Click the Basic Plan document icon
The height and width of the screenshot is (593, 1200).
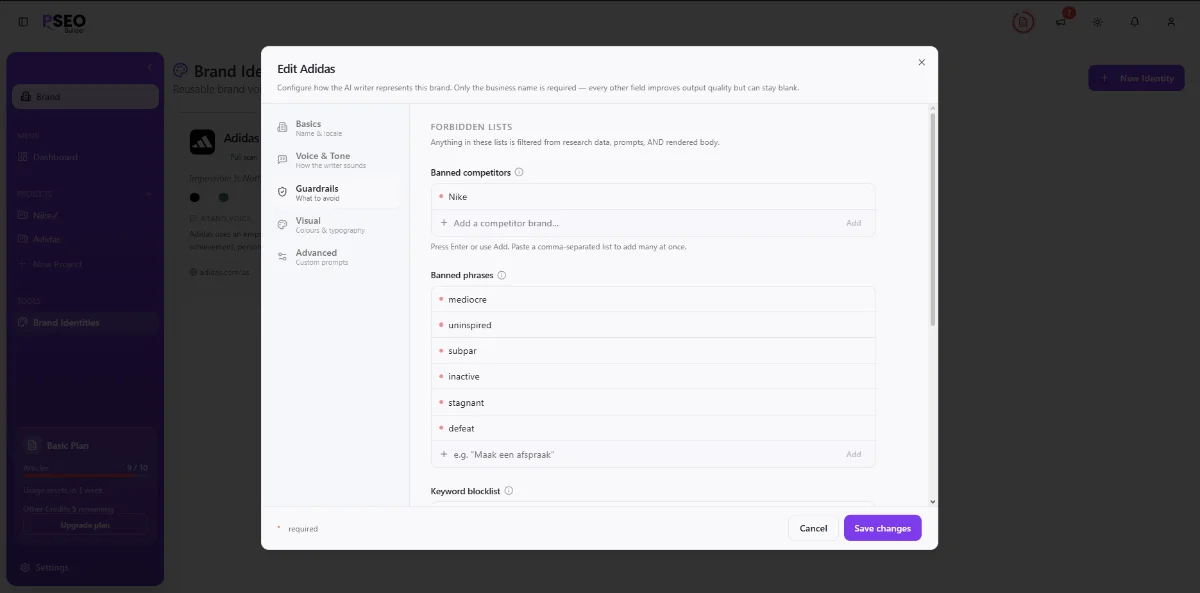(x=34, y=445)
